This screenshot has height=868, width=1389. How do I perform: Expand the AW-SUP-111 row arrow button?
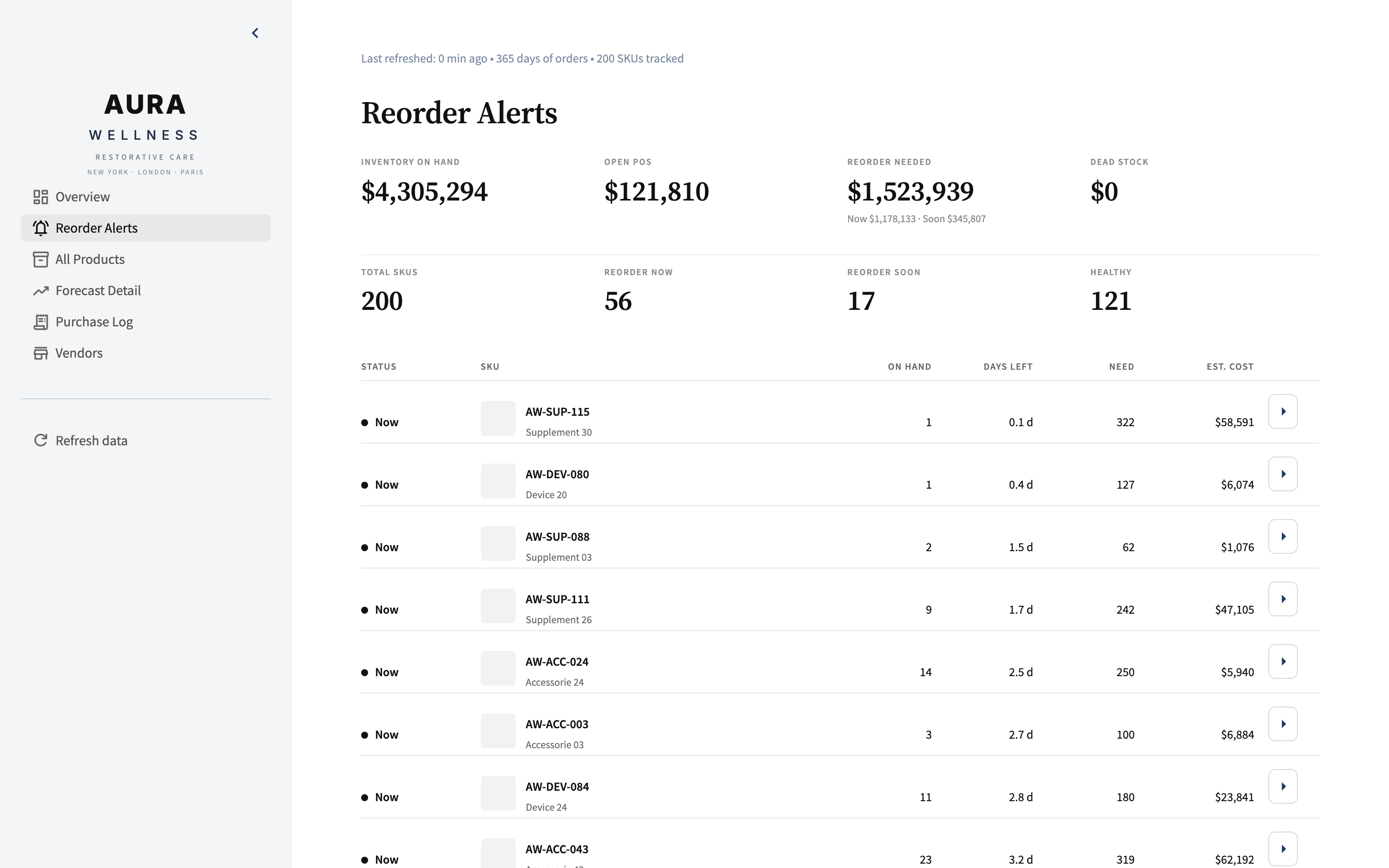1283,599
